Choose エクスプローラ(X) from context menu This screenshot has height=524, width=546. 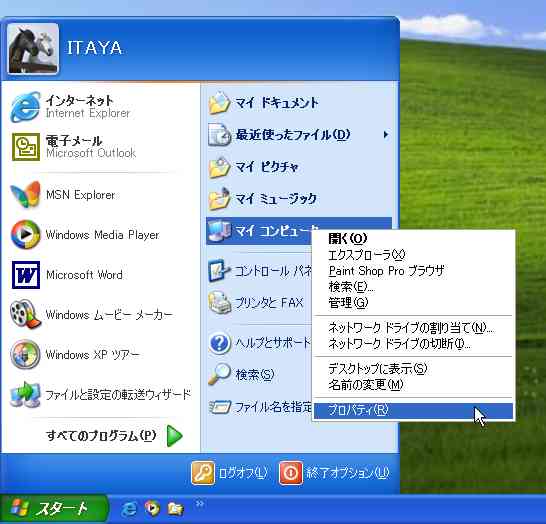point(413,255)
